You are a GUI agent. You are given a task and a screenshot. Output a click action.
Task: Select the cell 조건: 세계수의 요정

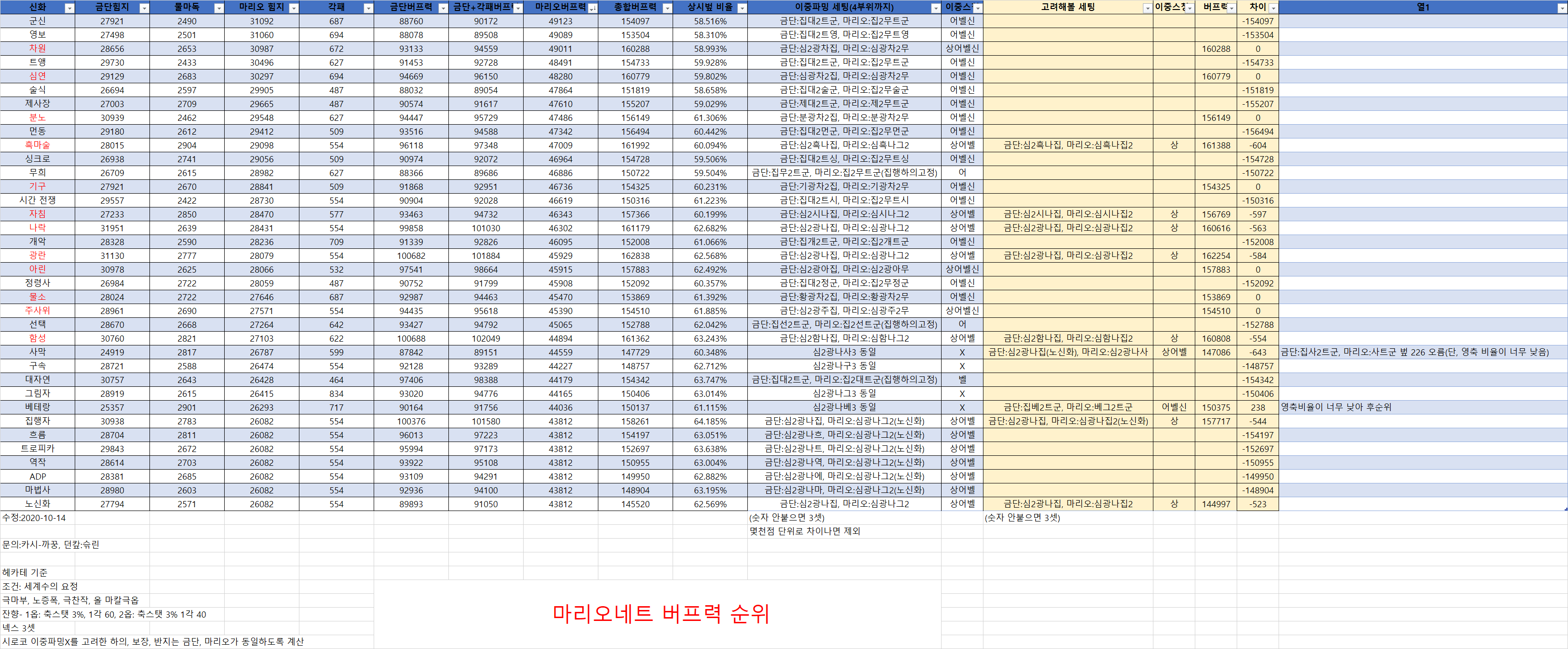click(40, 587)
